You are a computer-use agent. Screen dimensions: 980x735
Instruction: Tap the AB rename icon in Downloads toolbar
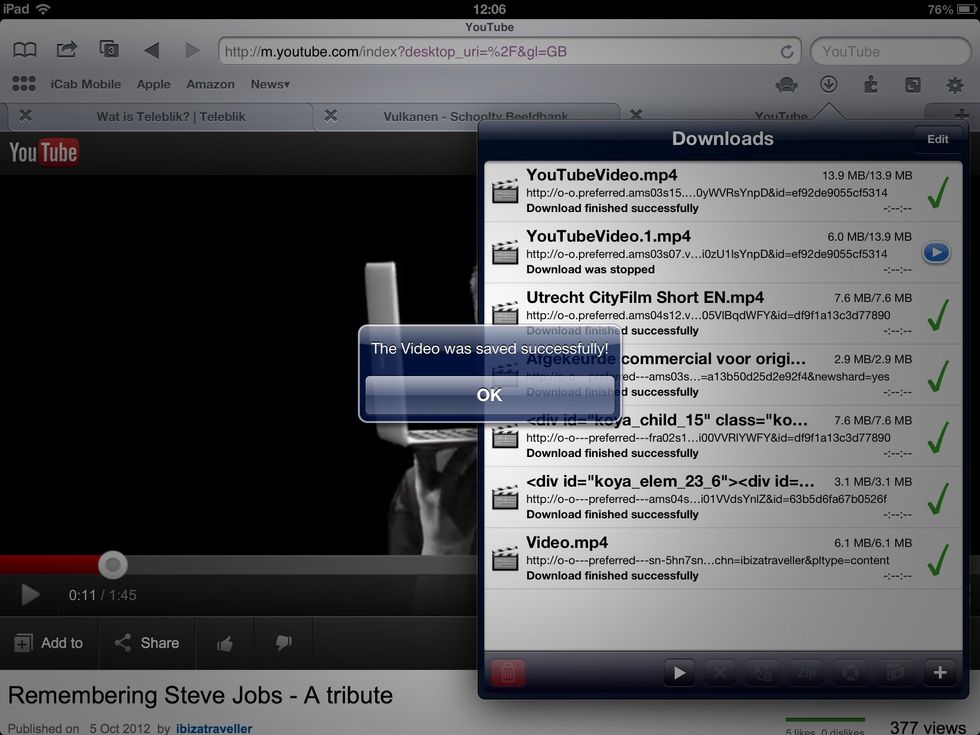pos(762,672)
